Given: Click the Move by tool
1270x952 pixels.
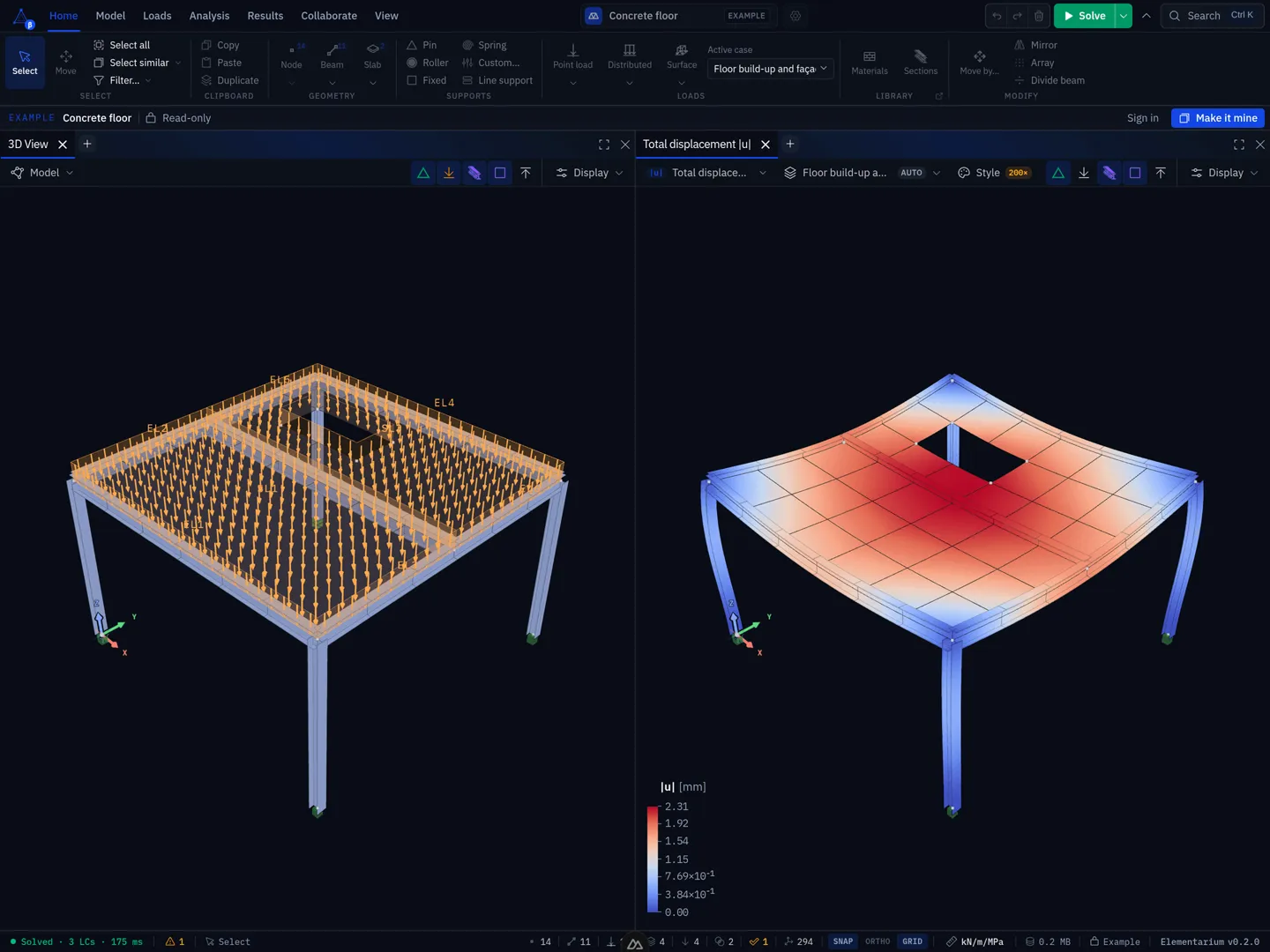Looking at the screenshot, I should point(980,63).
